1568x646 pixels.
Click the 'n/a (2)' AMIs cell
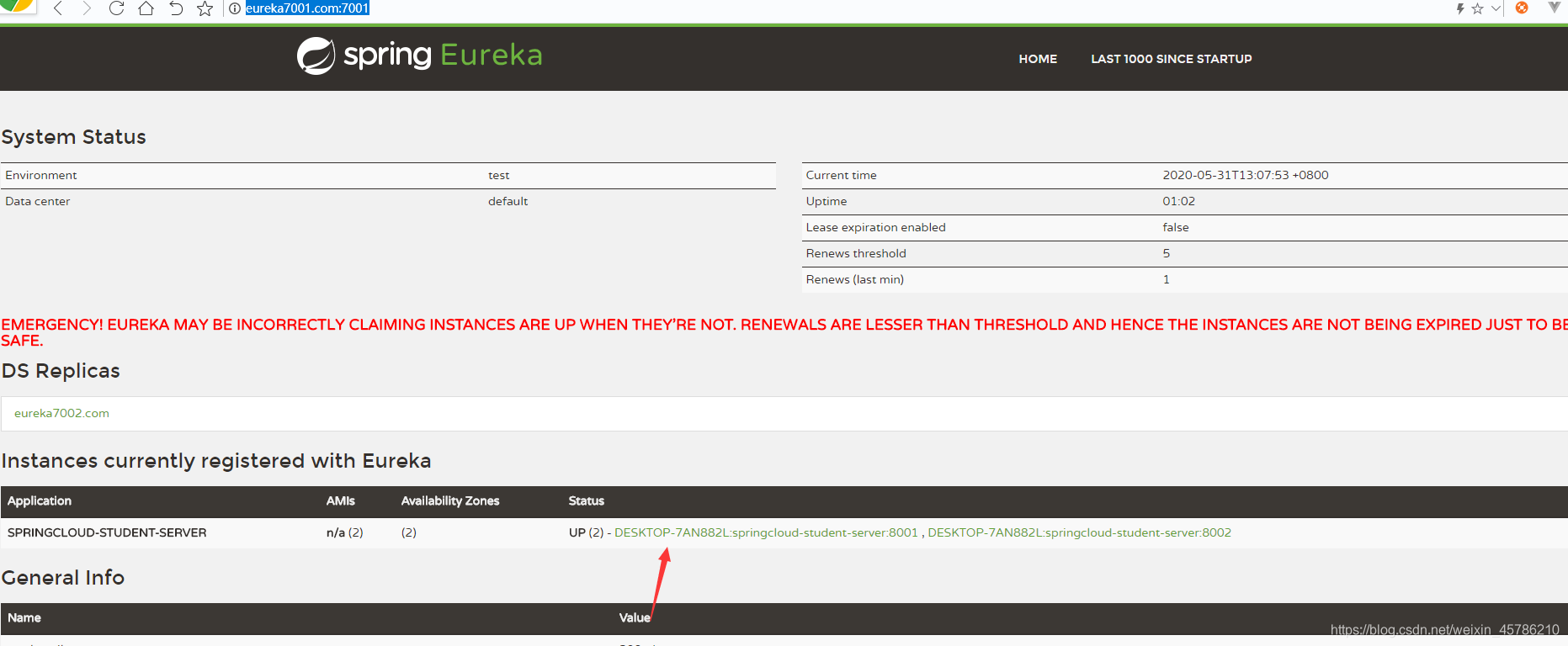pyautogui.click(x=345, y=532)
